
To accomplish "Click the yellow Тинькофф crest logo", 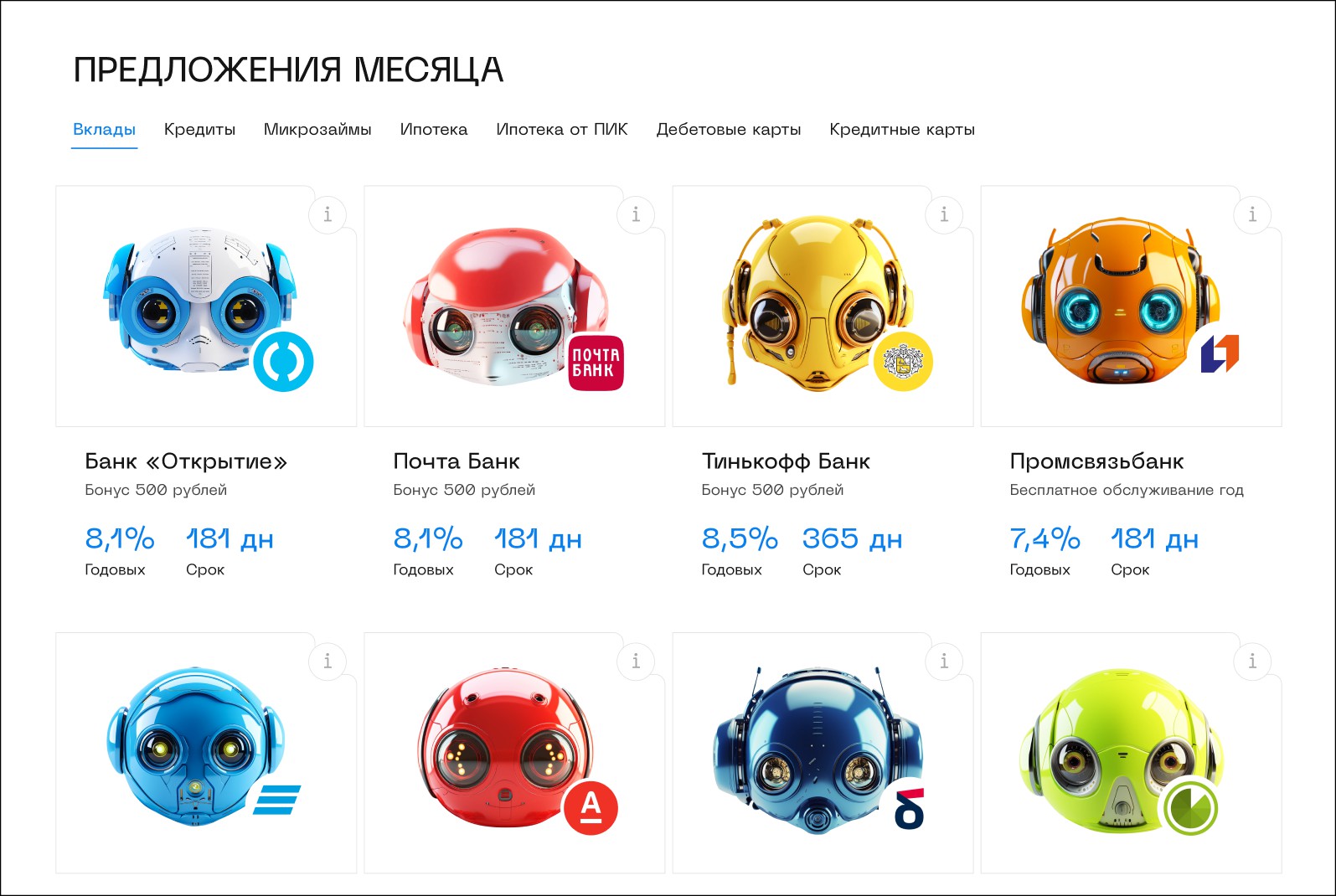I will (903, 362).
